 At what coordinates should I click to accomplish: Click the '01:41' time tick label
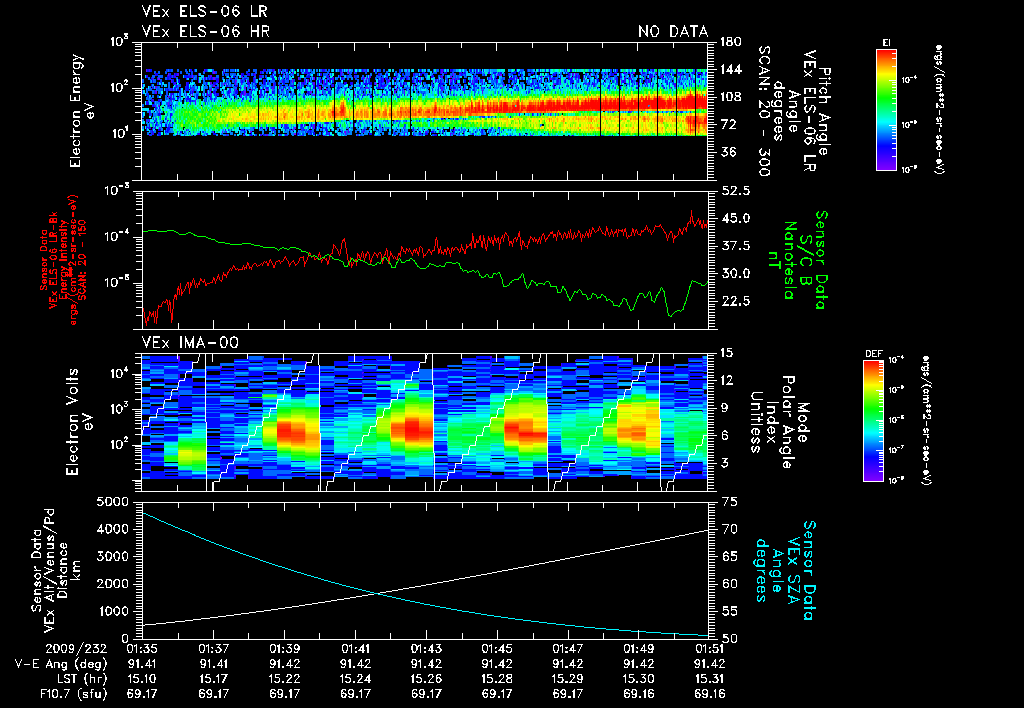[355, 649]
